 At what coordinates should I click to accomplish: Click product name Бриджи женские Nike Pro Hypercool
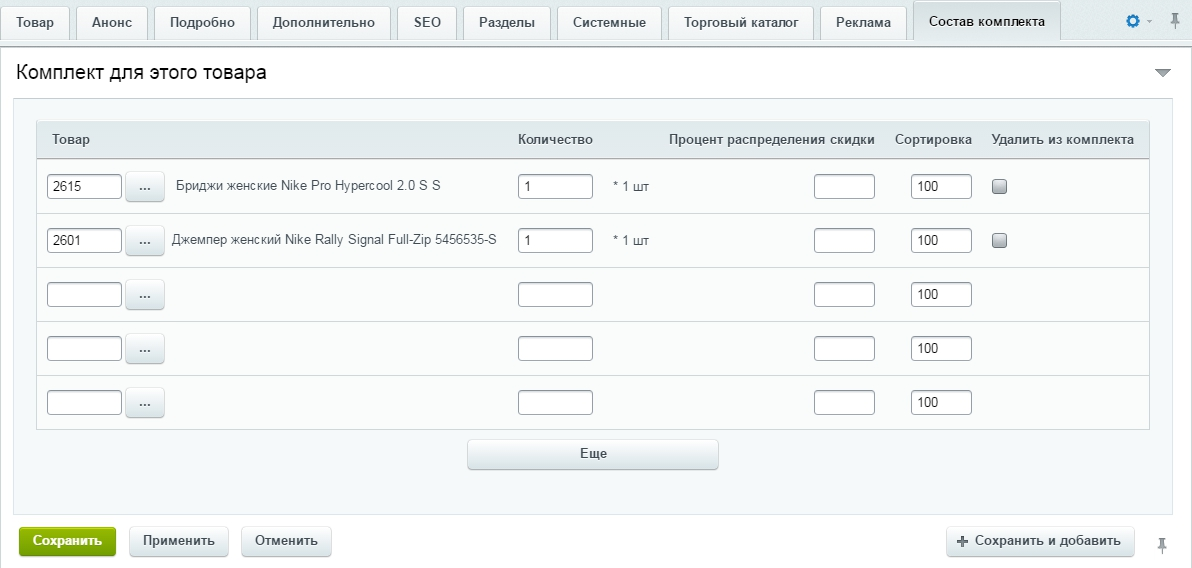[308, 186]
